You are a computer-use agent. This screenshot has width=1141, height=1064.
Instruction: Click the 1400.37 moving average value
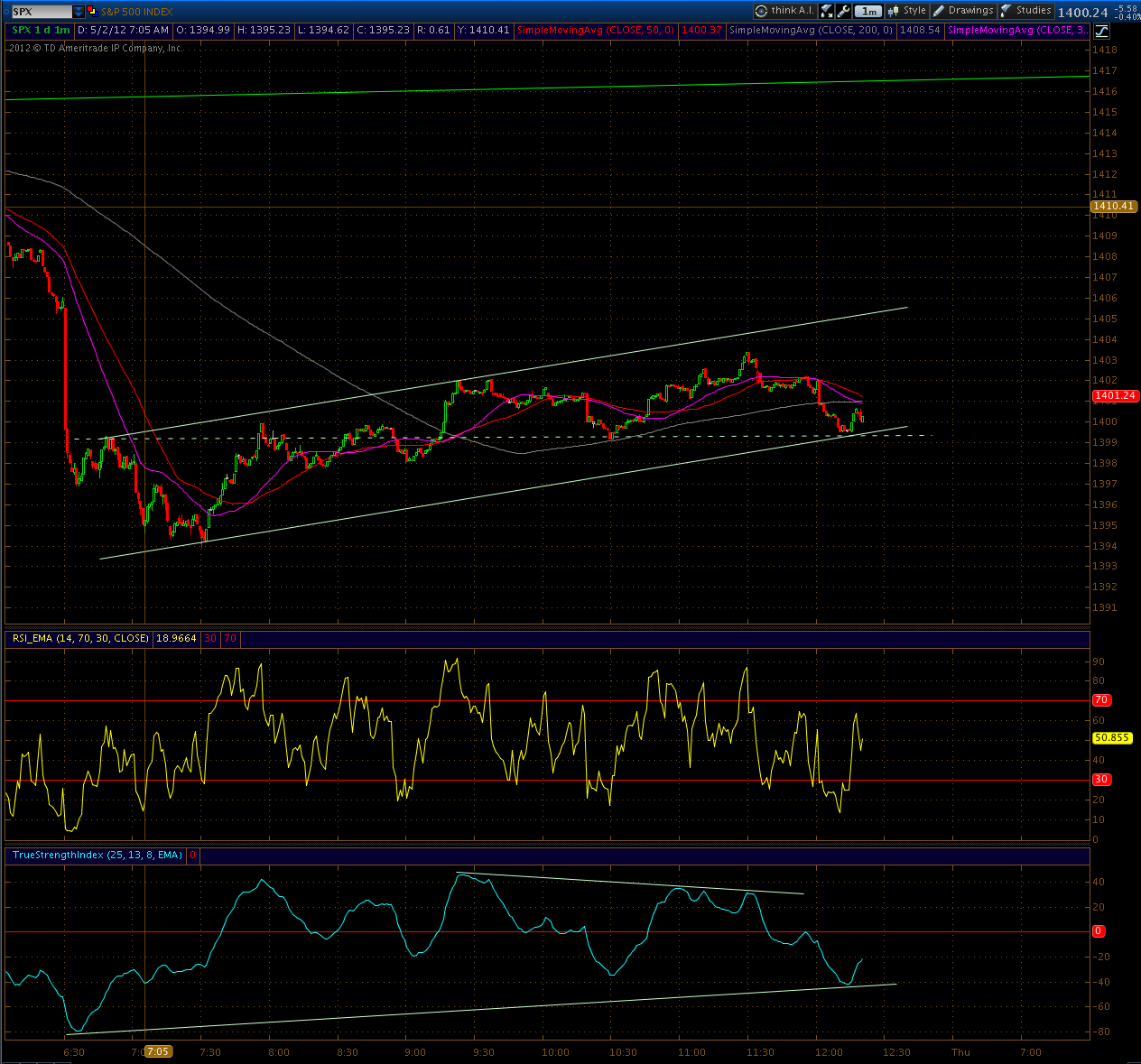pos(701,30)
